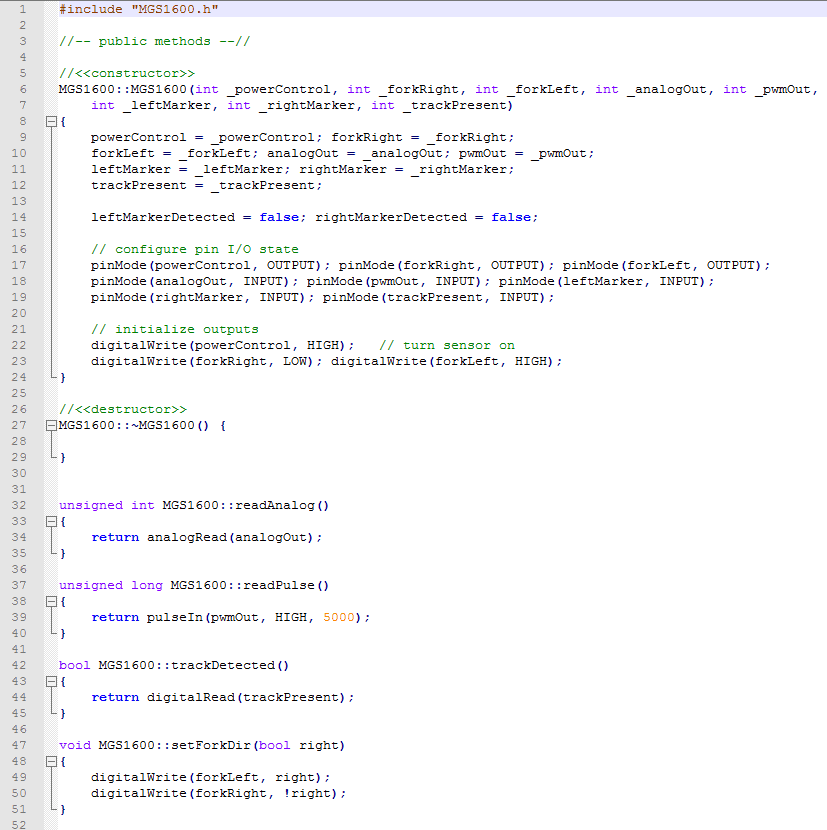Select line number 25 in the margin
The image size is (827, 830).
[19, 393]
